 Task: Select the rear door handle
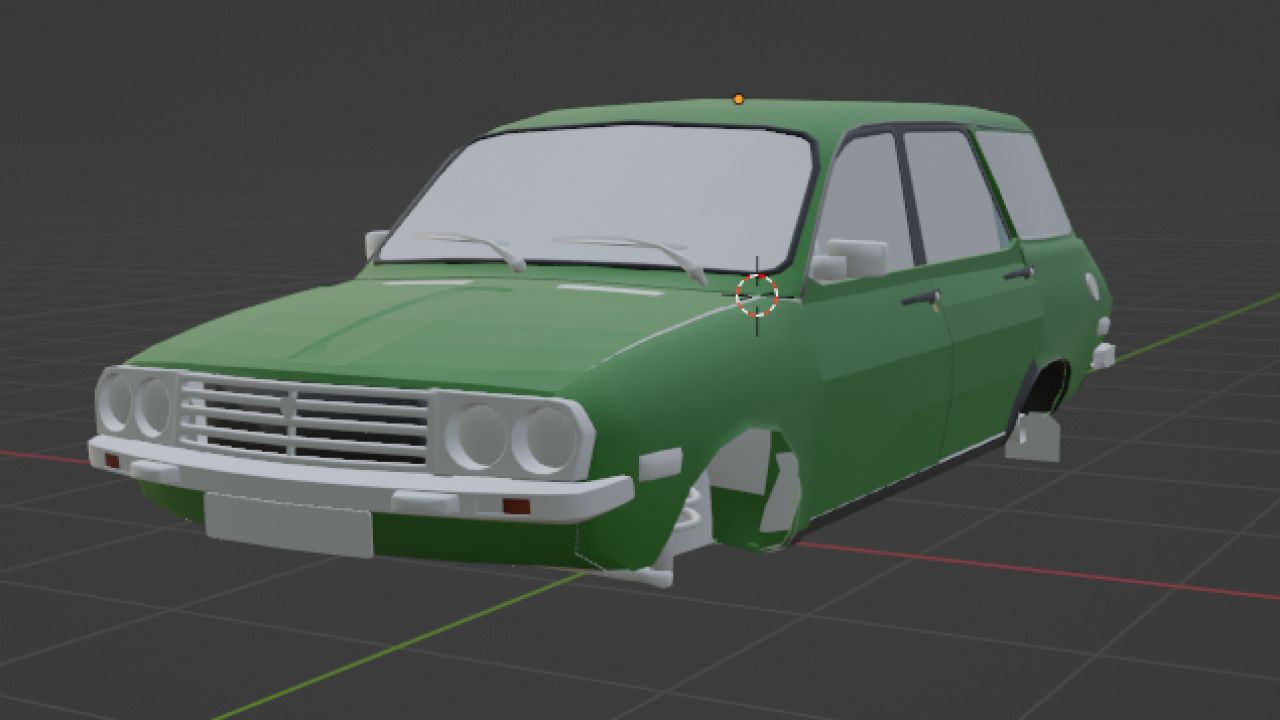[1019, 272]
